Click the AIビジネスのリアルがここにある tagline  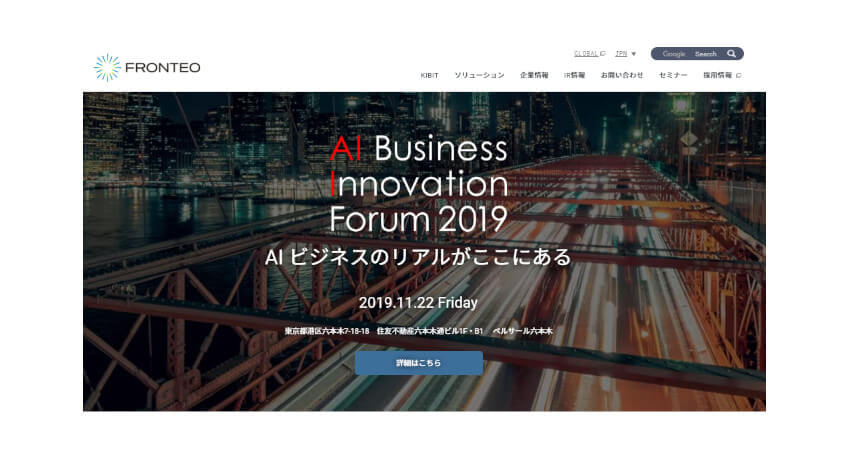click(x=418, y=257)
